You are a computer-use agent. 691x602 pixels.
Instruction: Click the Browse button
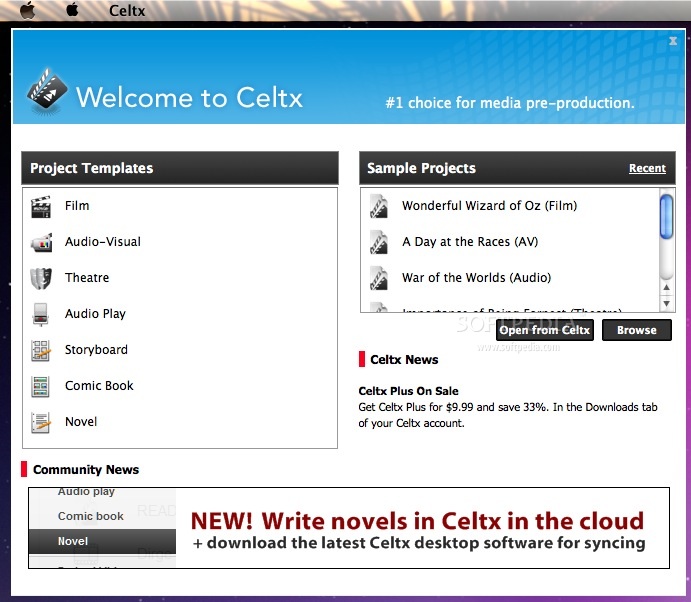(636, 330)
